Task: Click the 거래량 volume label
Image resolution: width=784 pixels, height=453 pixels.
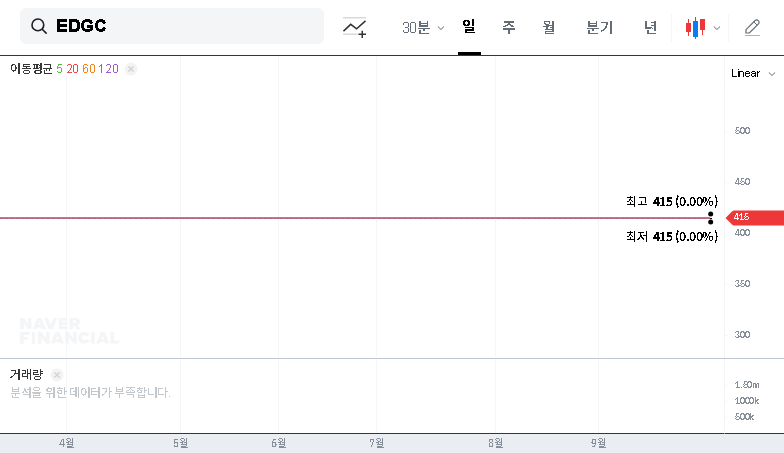Action: 26,374
